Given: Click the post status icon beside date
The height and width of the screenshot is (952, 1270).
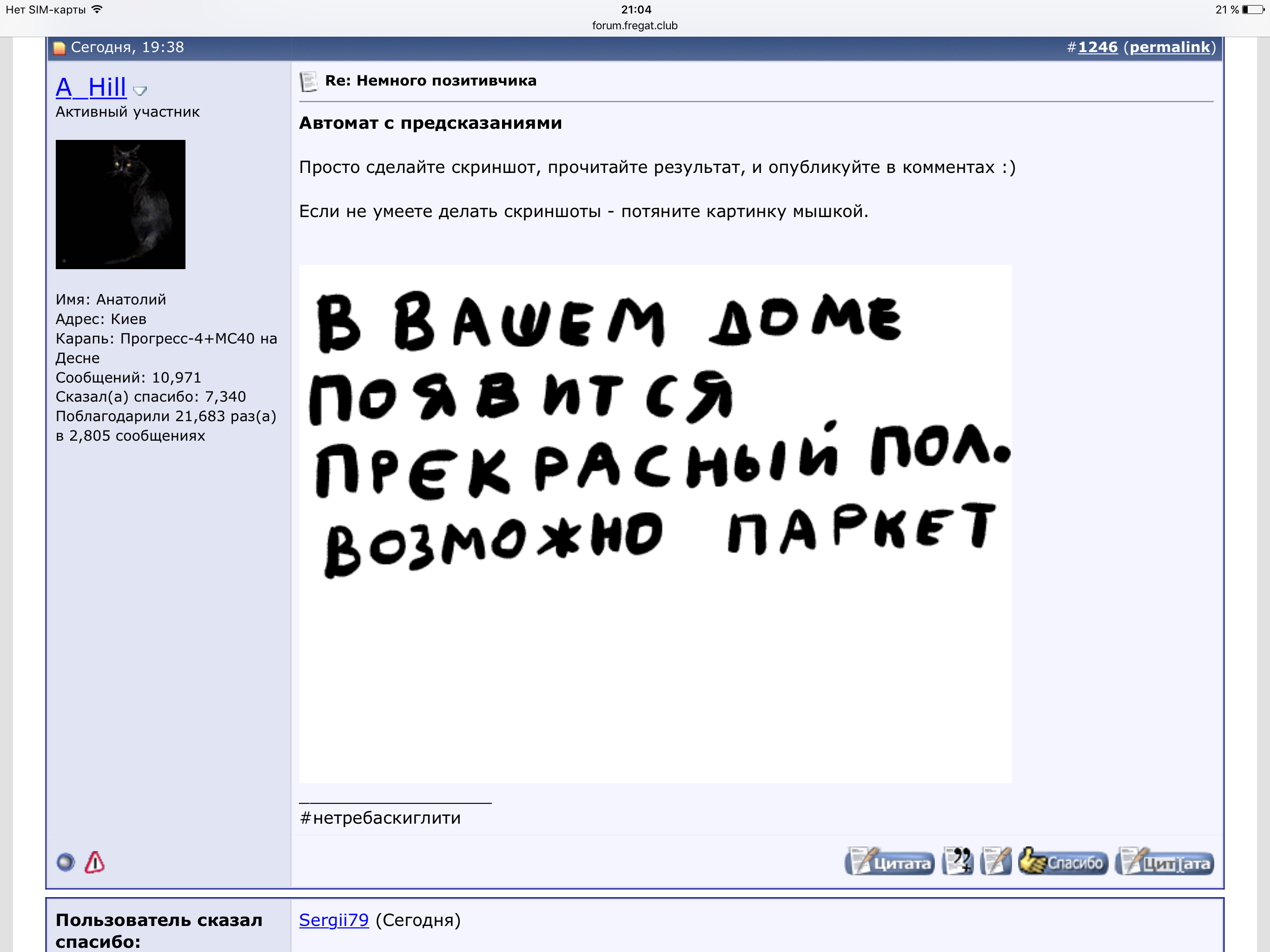Looking at the screenshot, I should (59, 48).
